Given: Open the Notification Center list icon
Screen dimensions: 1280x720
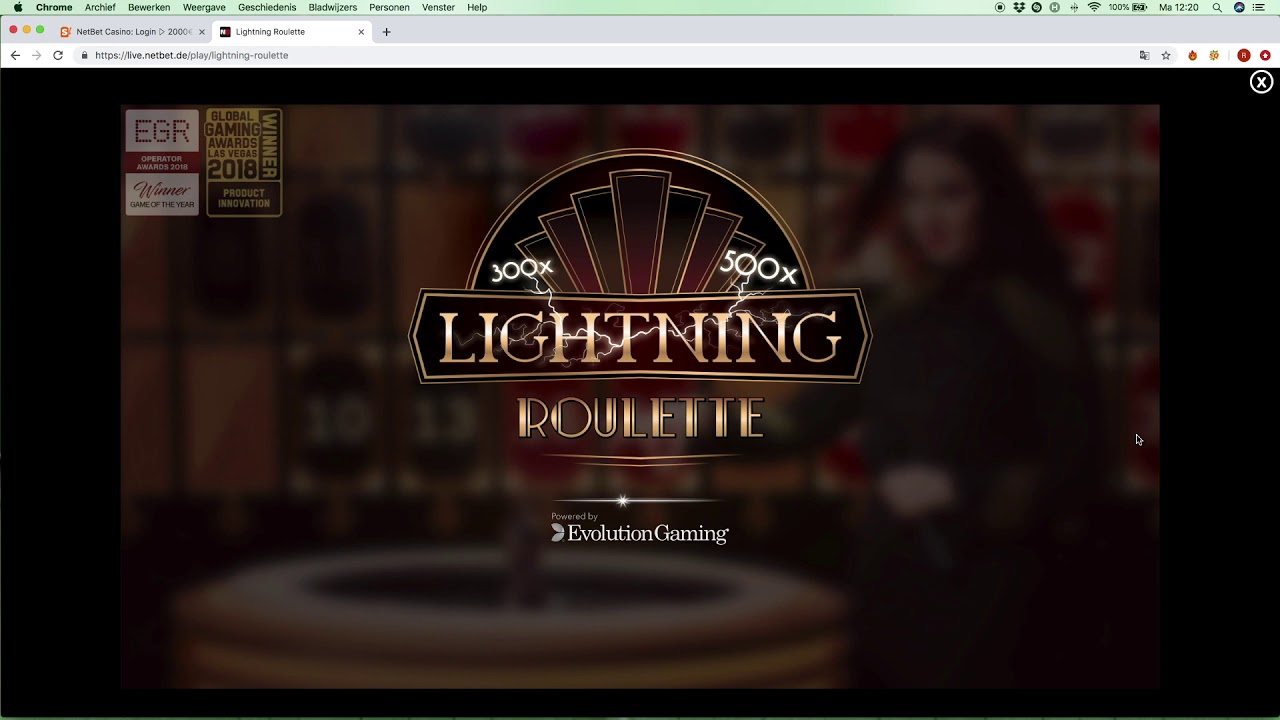Looking at the screenshot, I should point(1259,7).
